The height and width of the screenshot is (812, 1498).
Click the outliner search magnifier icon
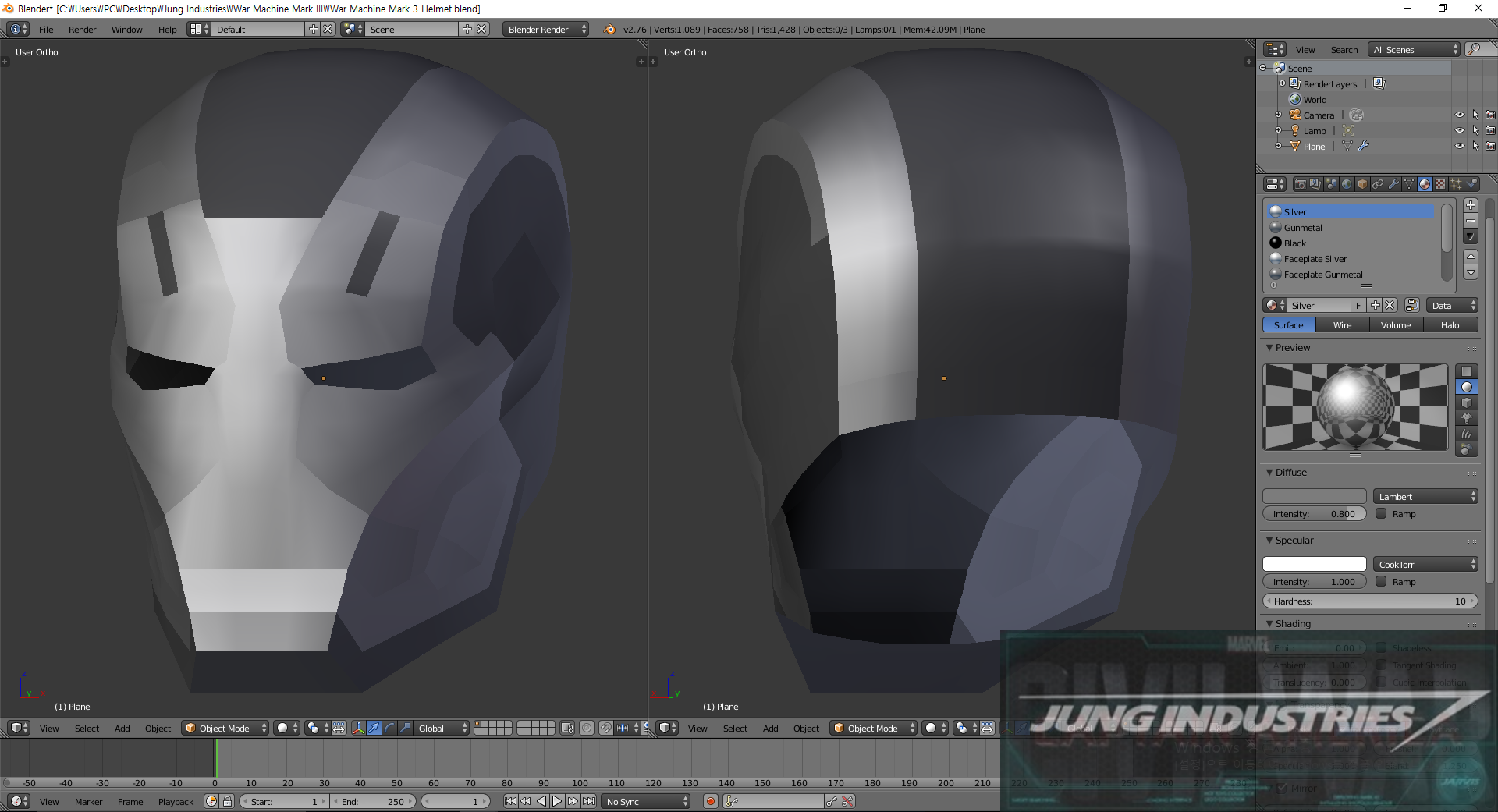(1474, 49)
